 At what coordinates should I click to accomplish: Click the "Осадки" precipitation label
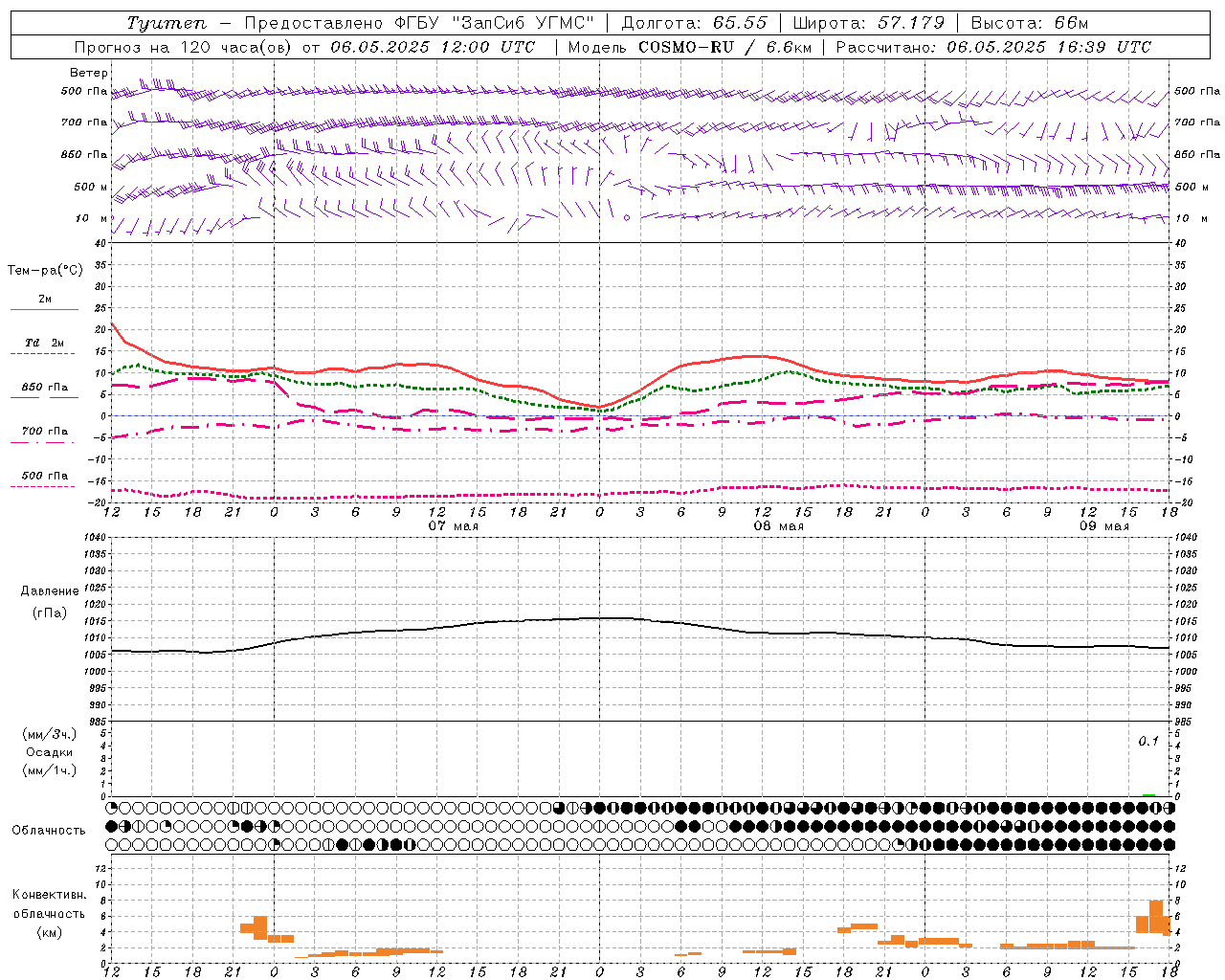[50, 752]
